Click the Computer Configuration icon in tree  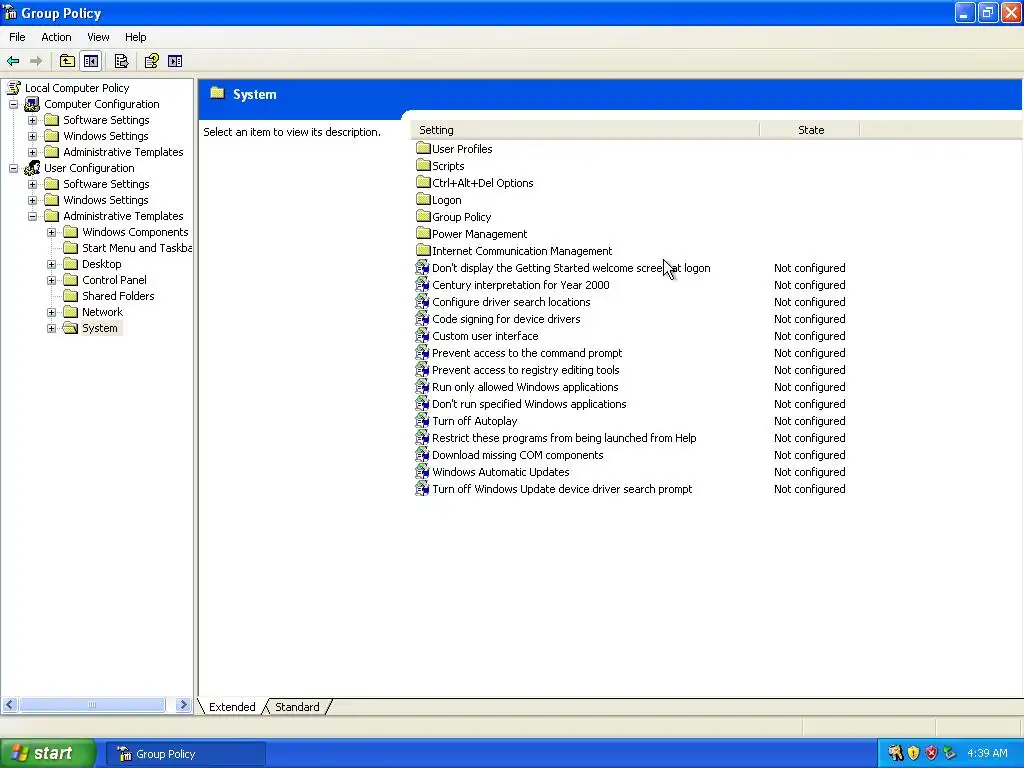(x=32, y=104)
